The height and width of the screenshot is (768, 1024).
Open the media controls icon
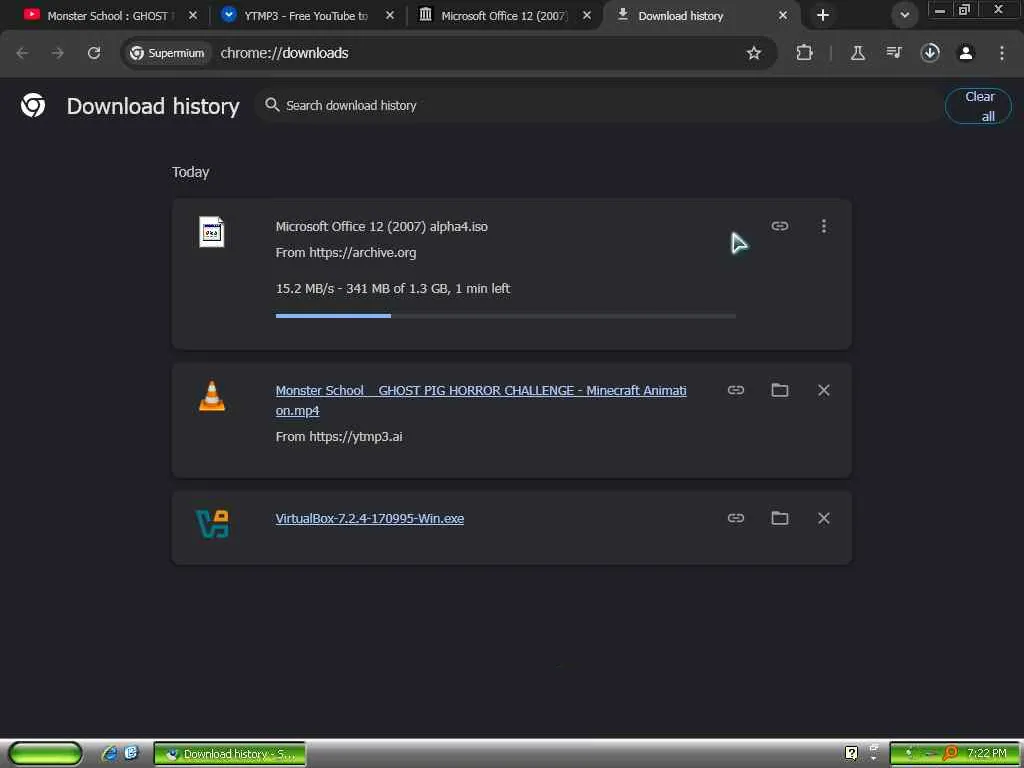click(x=894, y=53)
